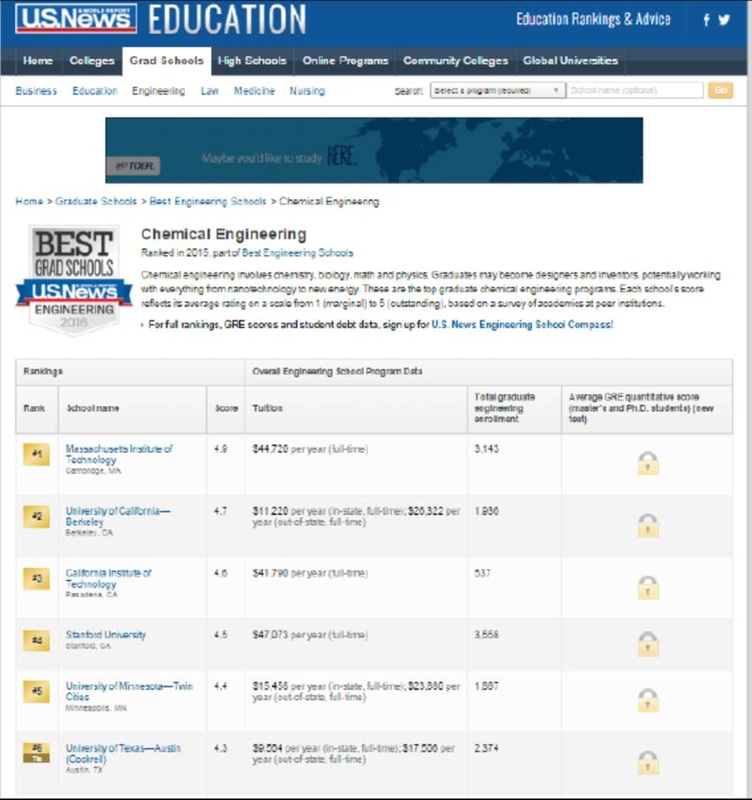Click the lock icon in the Berkeley row
752x800 pixels.
coord(648,525)
